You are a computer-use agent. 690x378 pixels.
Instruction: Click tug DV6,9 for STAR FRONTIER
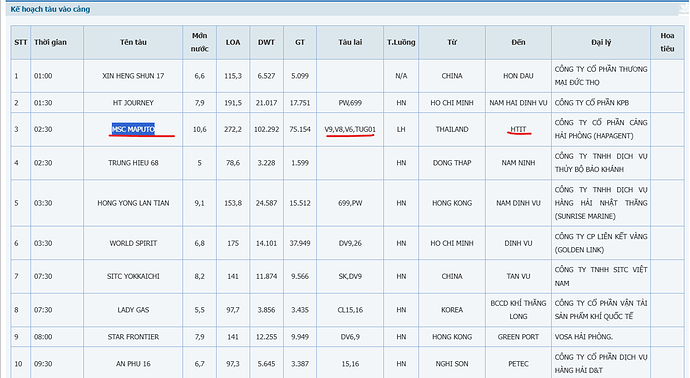350,337
